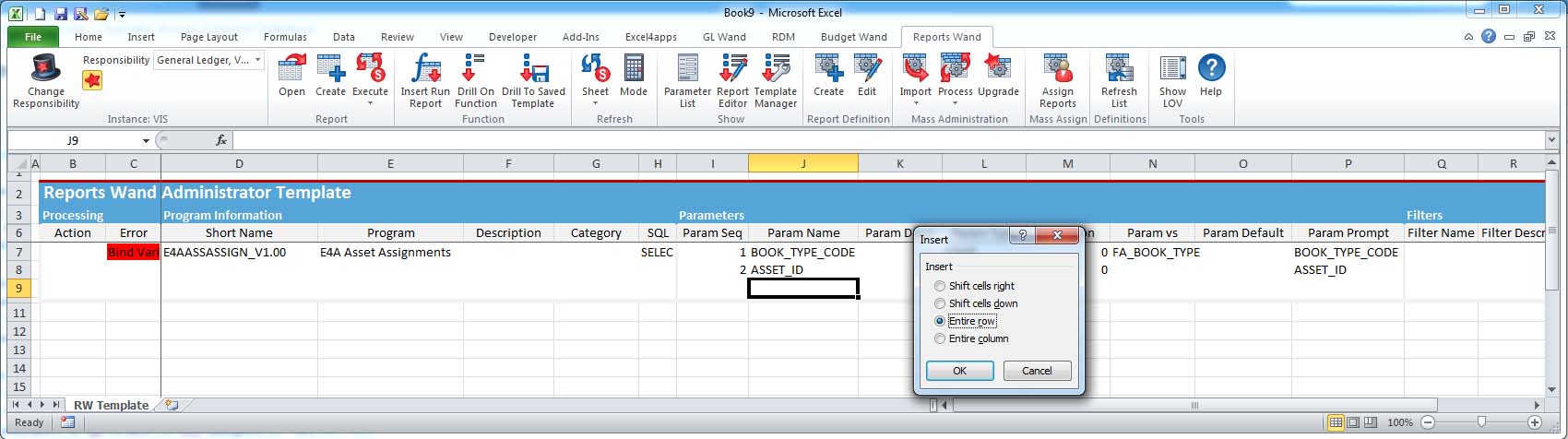Switch to the GL Wand tab
This screenshot has height=439, width=1568.
724,37
